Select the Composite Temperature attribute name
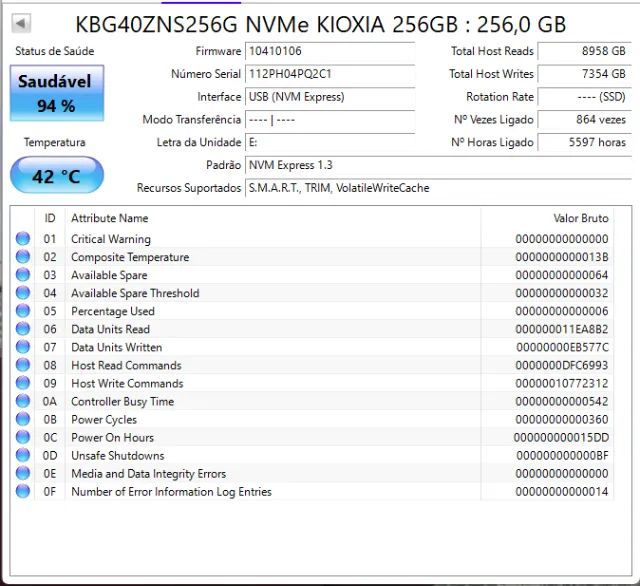640x586 pixels. click(x=130, y=257)
